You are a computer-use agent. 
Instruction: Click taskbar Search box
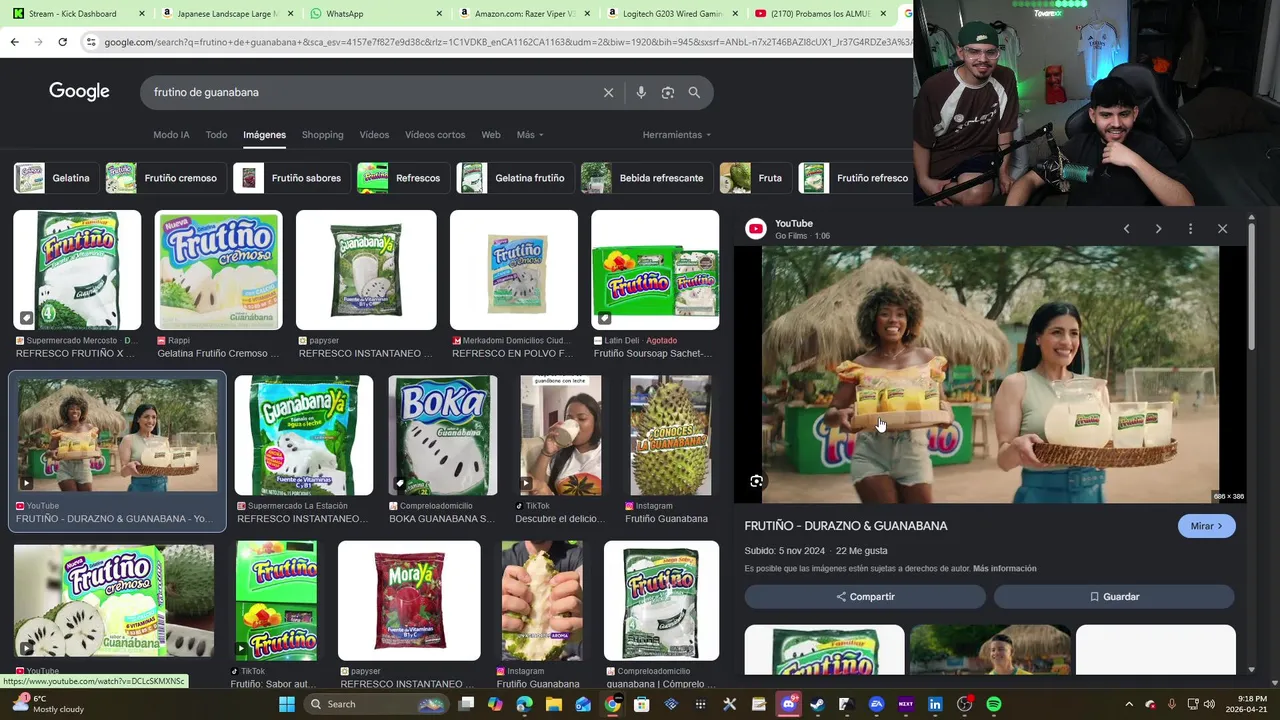[x=376, y=704]
